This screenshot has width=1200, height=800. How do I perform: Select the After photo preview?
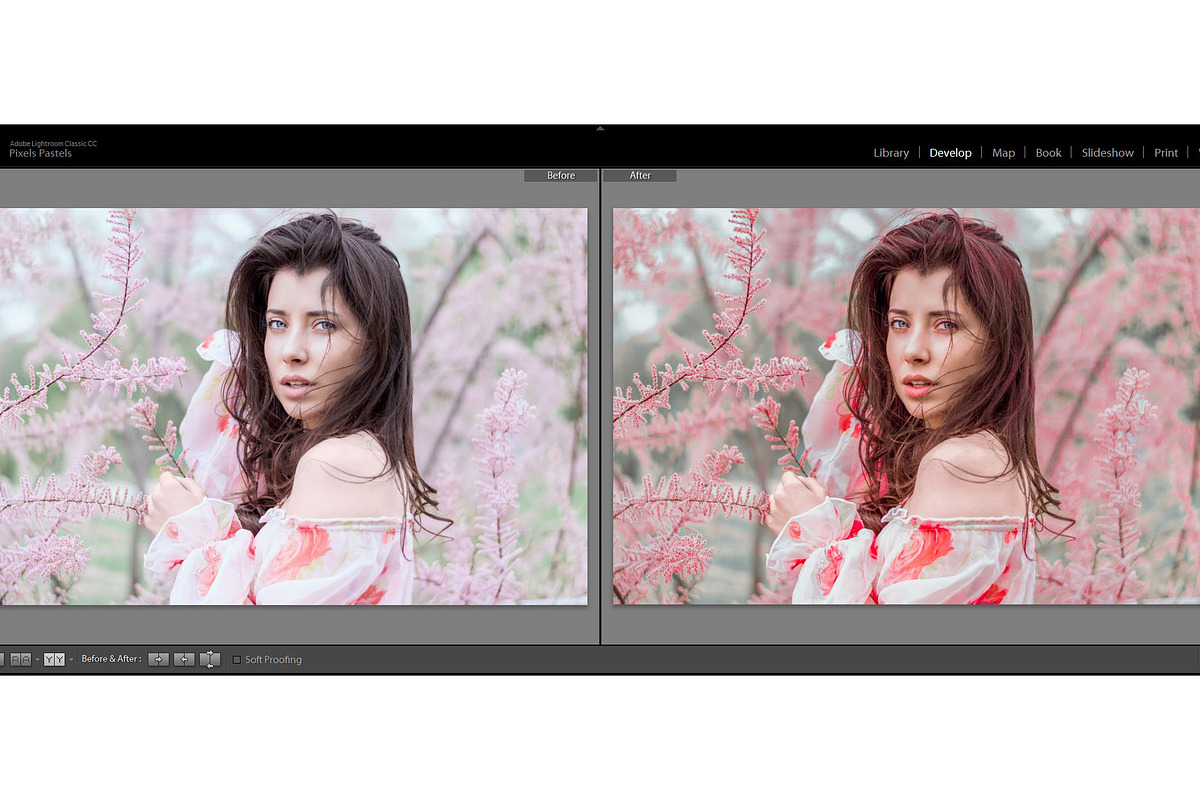point(906,406)
